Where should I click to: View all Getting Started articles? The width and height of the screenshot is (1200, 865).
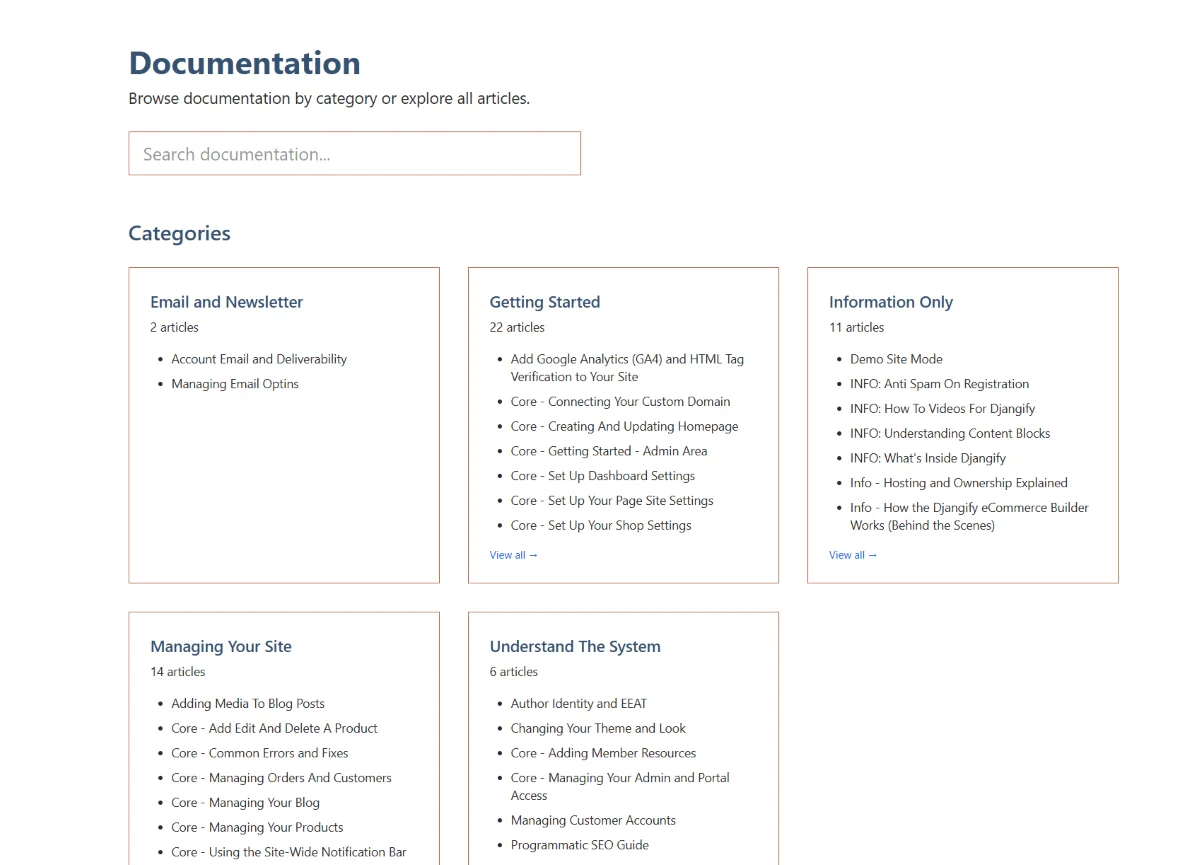pos(514,555)
